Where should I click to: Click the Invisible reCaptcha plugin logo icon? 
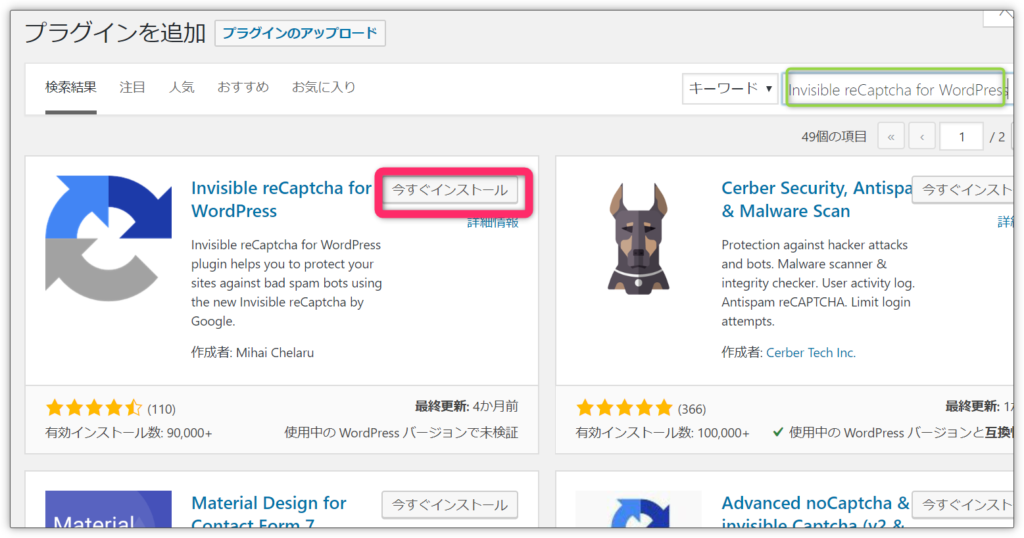pyautogui.click(x=108, y=238)
